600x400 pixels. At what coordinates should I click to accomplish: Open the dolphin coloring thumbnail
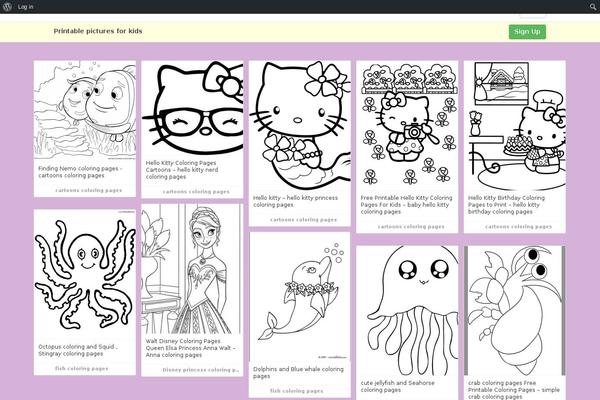(x=300, y=297)
